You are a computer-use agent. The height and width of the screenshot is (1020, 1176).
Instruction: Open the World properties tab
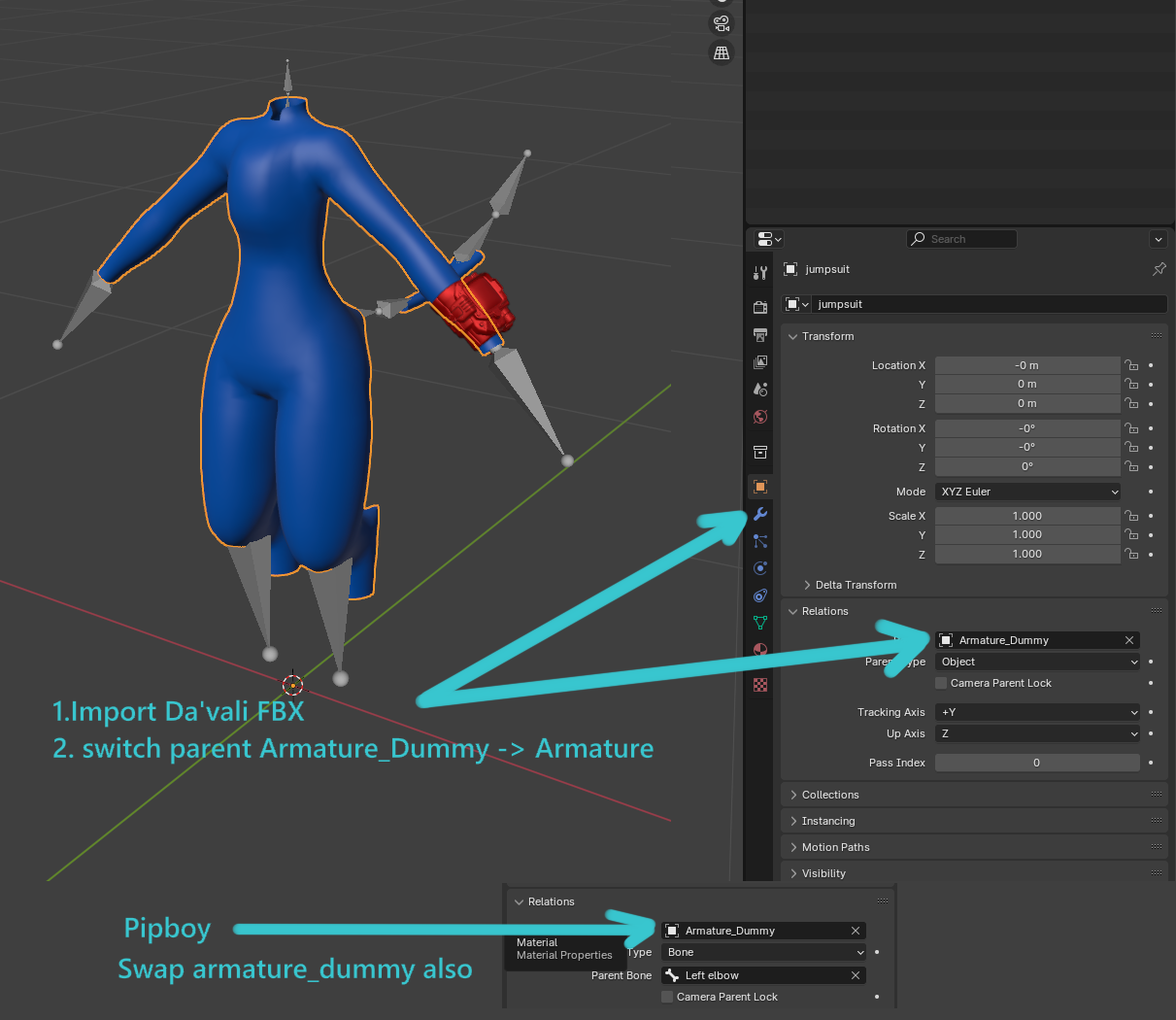click(x=760, y=417)
